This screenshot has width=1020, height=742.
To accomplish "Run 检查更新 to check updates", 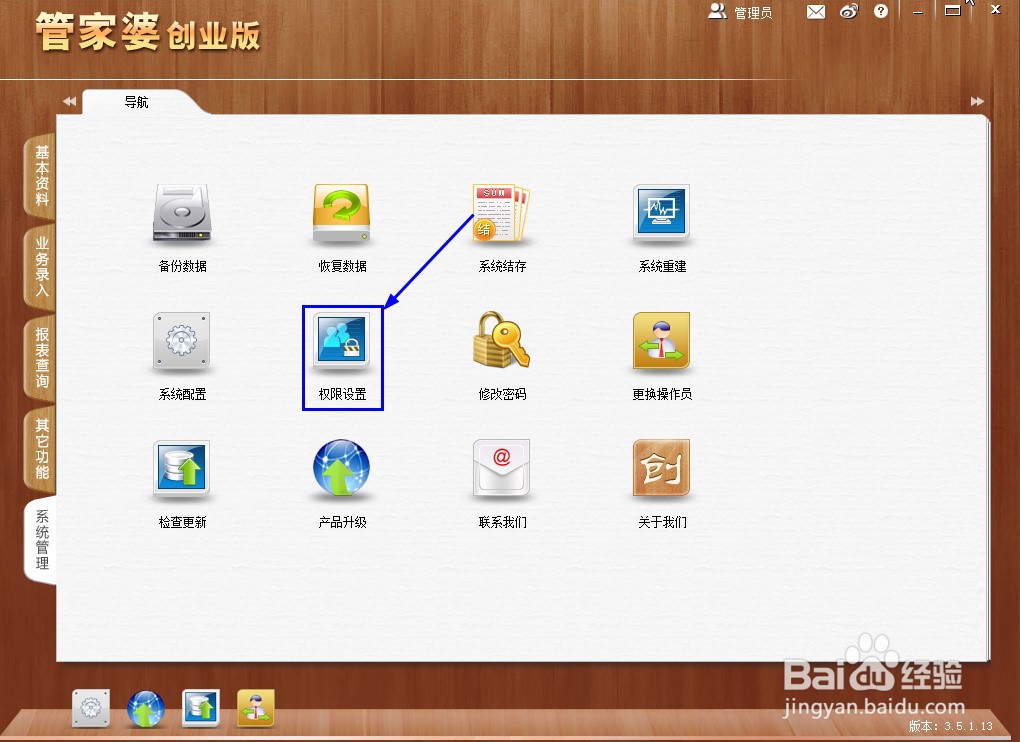I will (x=181, y=467).
